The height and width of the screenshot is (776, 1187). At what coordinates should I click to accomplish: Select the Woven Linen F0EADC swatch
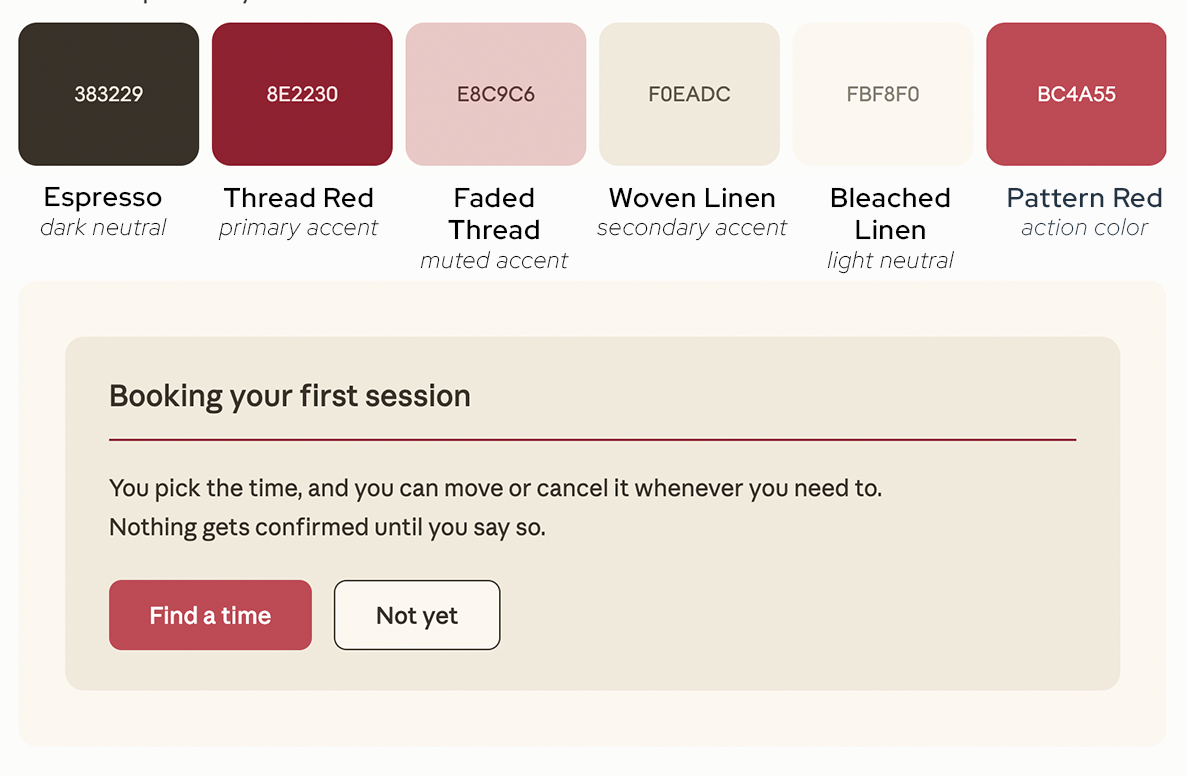(x=689, y=94)
